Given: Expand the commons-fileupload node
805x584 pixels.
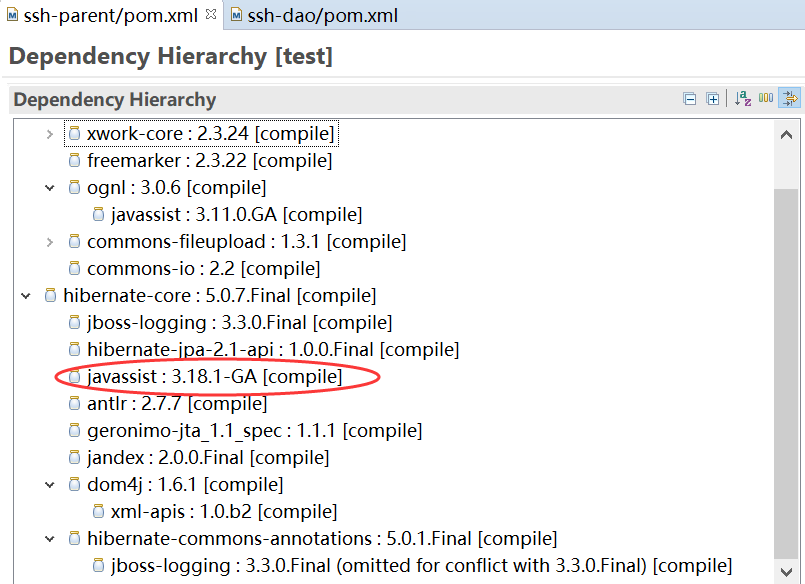Looking at the screenshot, I should tap(49, 242).
